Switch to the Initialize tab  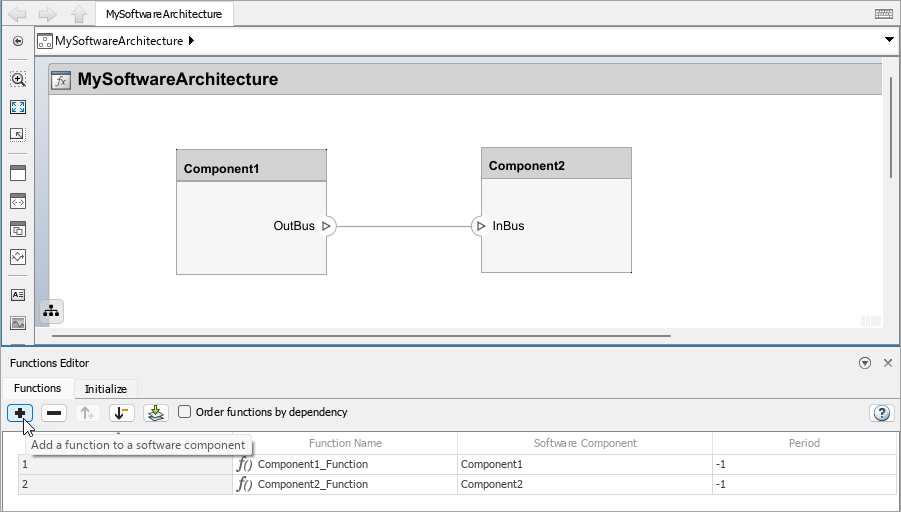coord(105,389)
